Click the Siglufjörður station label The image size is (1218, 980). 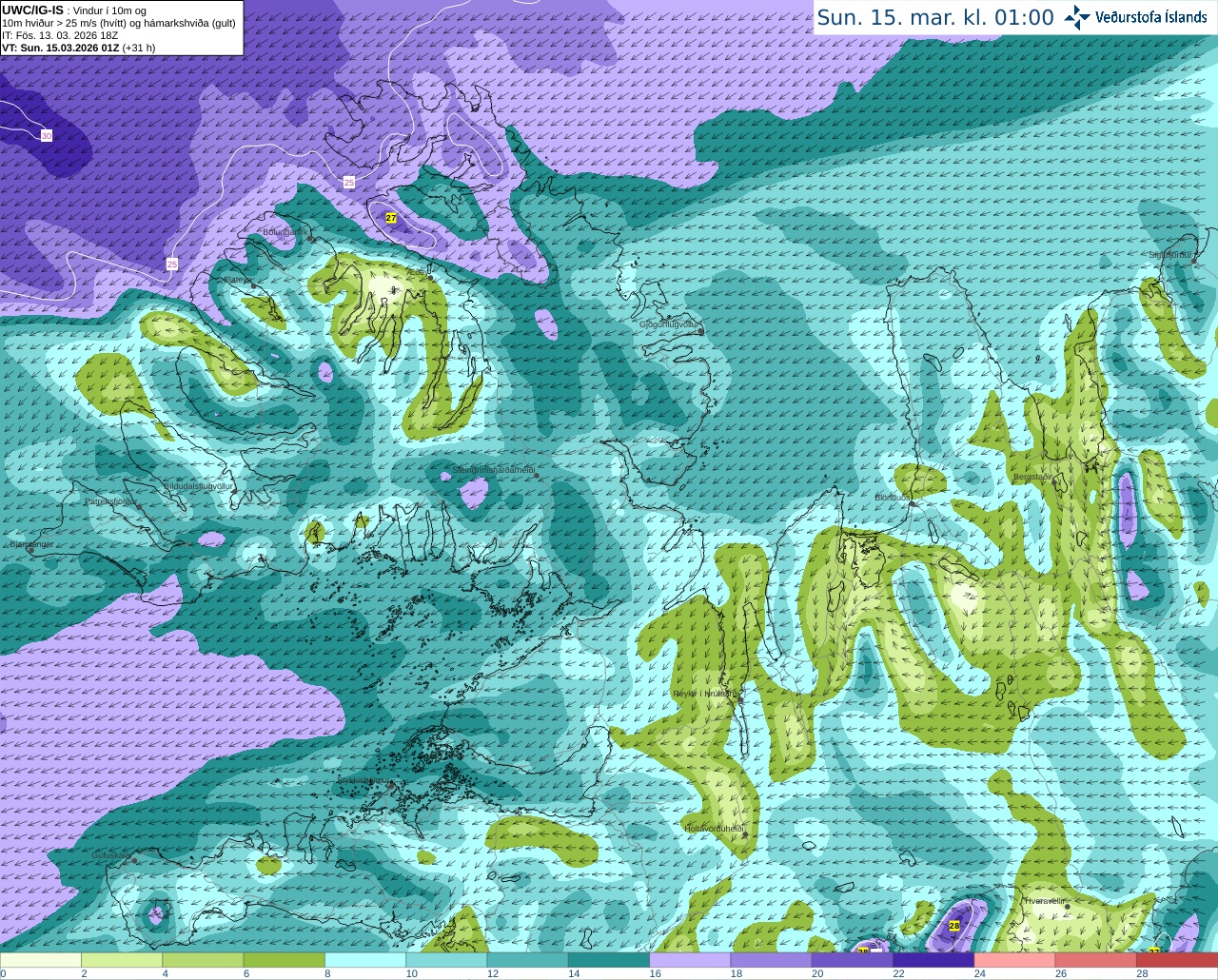point(1170,255)
